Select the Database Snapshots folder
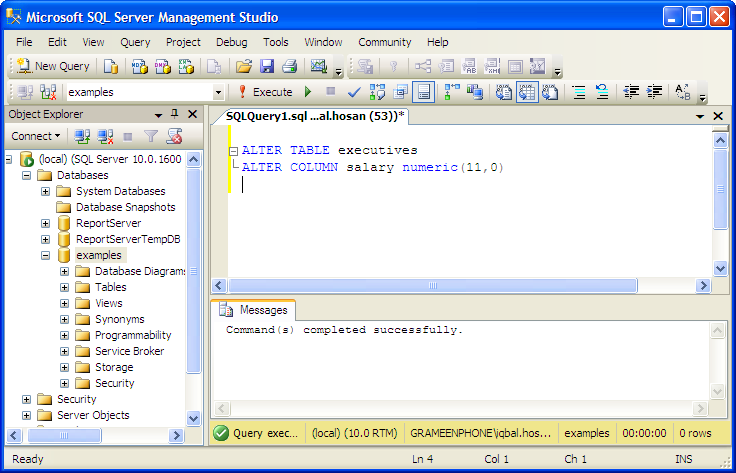736x473 pixels. 125,207
